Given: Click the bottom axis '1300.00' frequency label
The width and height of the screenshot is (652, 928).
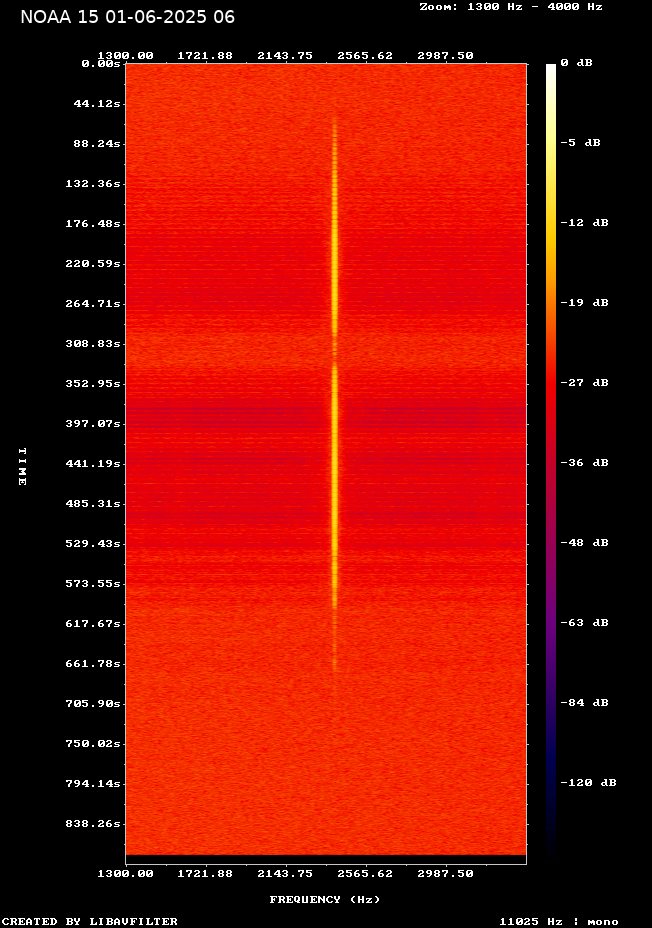Looking at the screenshot, I should coord(125,874).
